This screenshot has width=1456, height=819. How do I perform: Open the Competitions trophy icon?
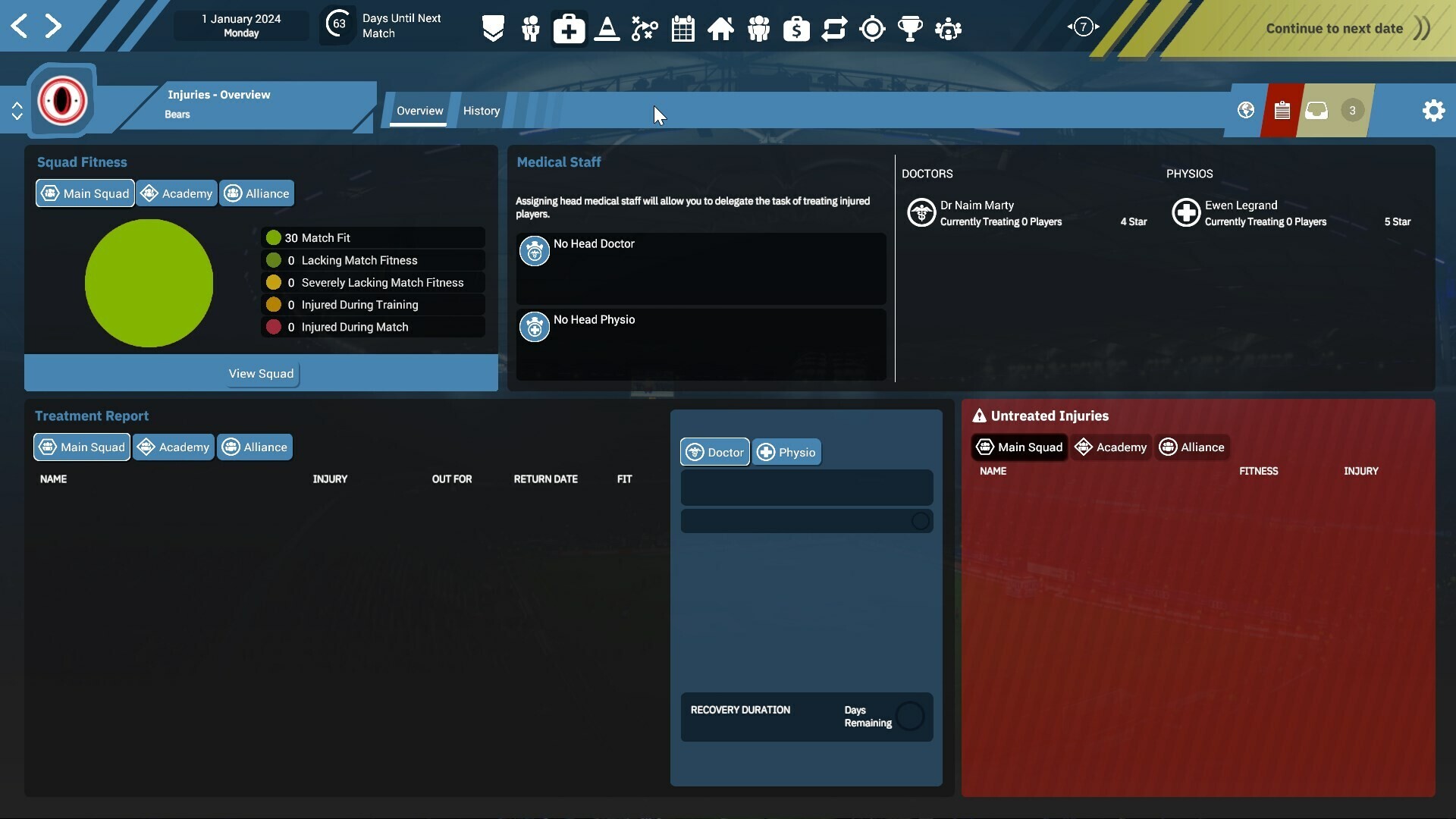point(910,28)
